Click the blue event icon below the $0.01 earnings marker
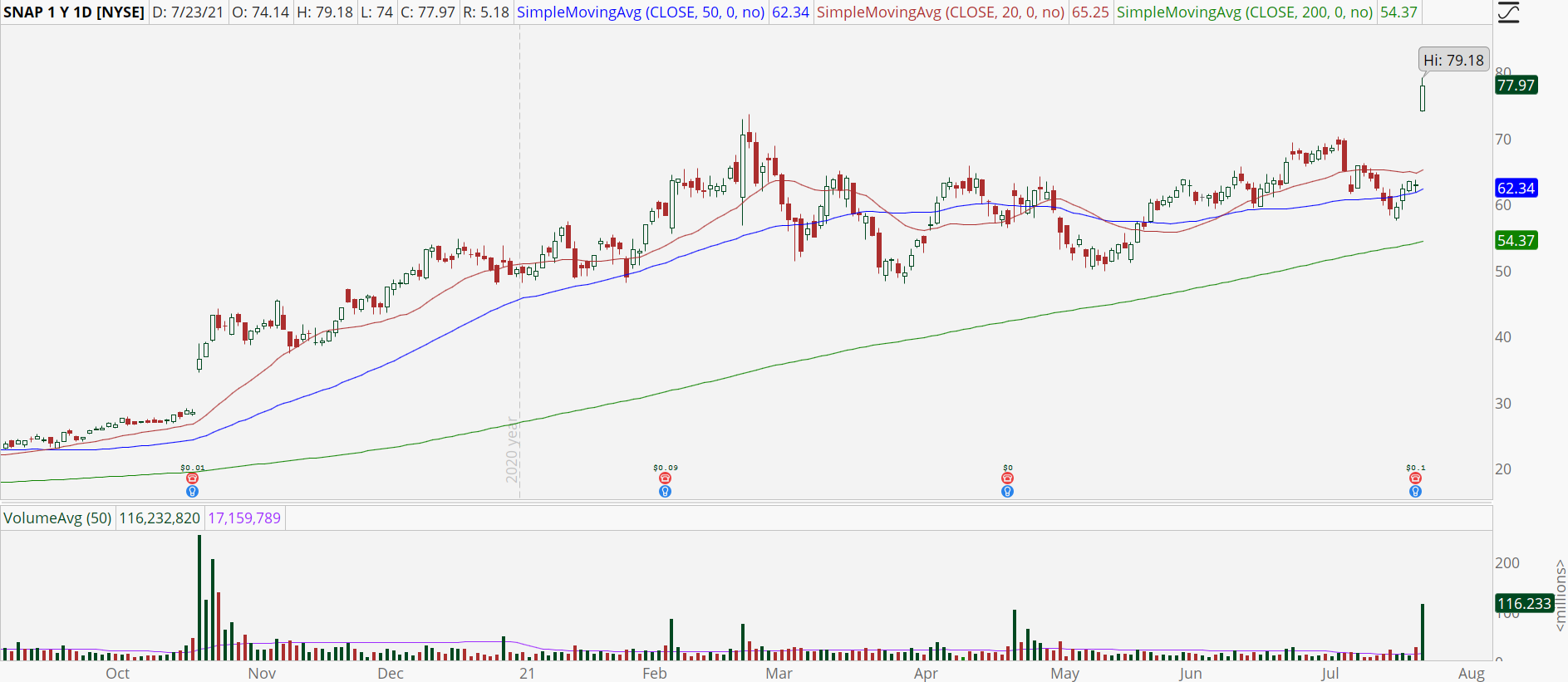This screenshot has height=682, width=1568. pyautogui.click(x=193, y=492)
